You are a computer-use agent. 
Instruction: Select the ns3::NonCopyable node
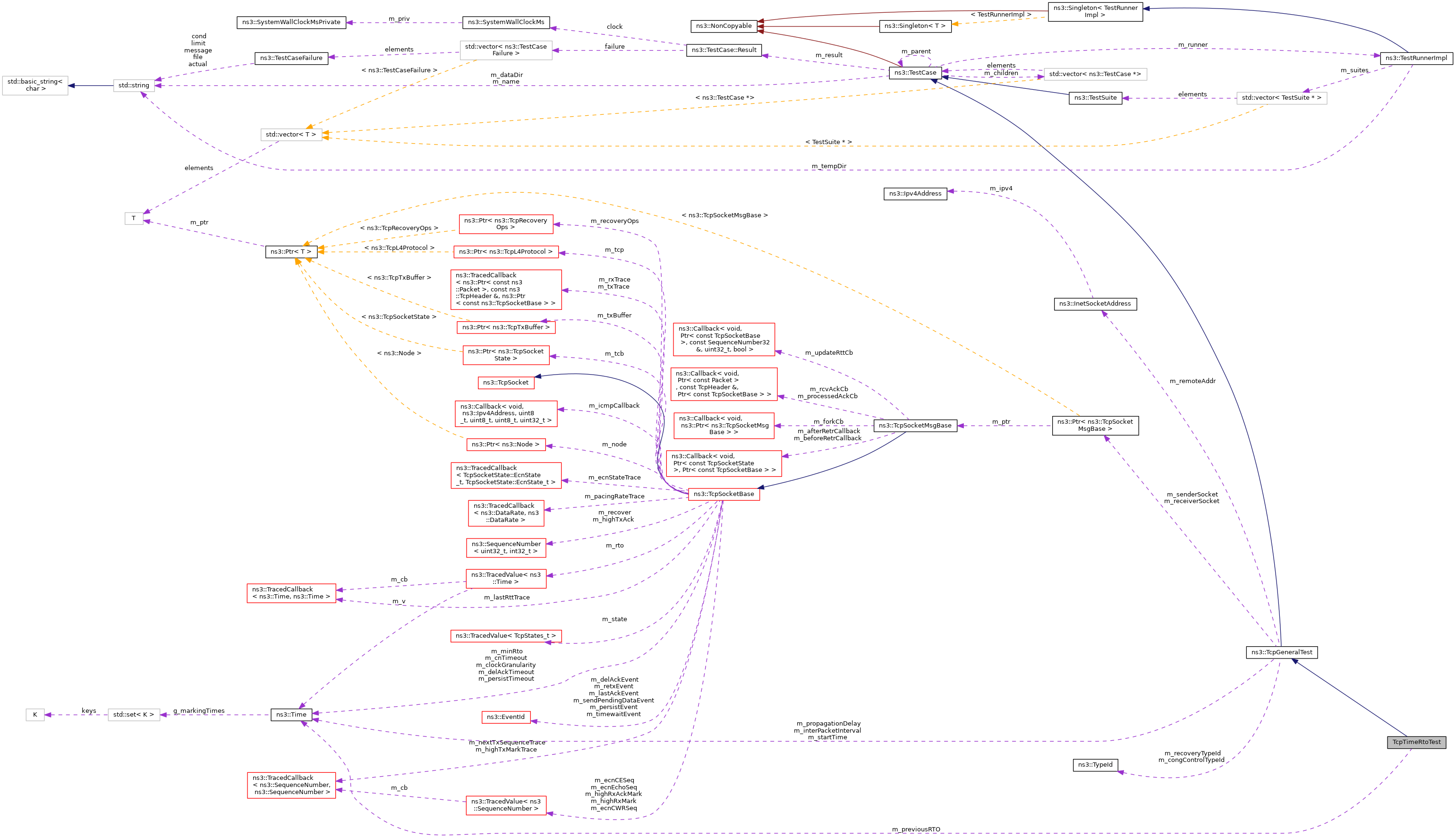[x=723, y=26]
